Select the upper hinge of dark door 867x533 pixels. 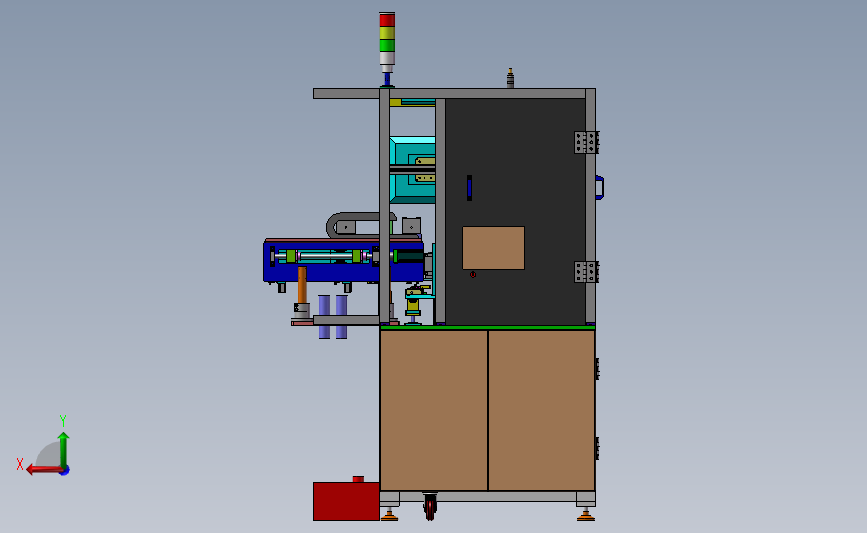(586, 143)
